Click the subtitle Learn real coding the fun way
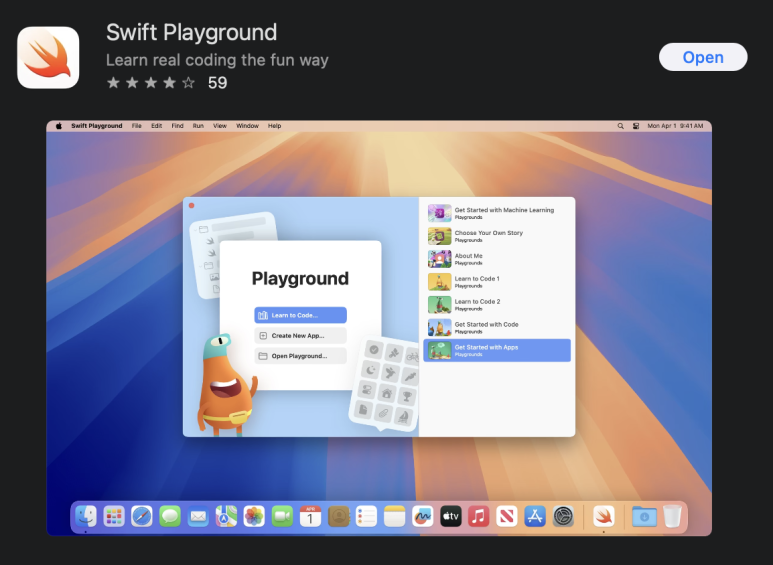The height and width of the screenshot is (565, 773). coord(217,60)
